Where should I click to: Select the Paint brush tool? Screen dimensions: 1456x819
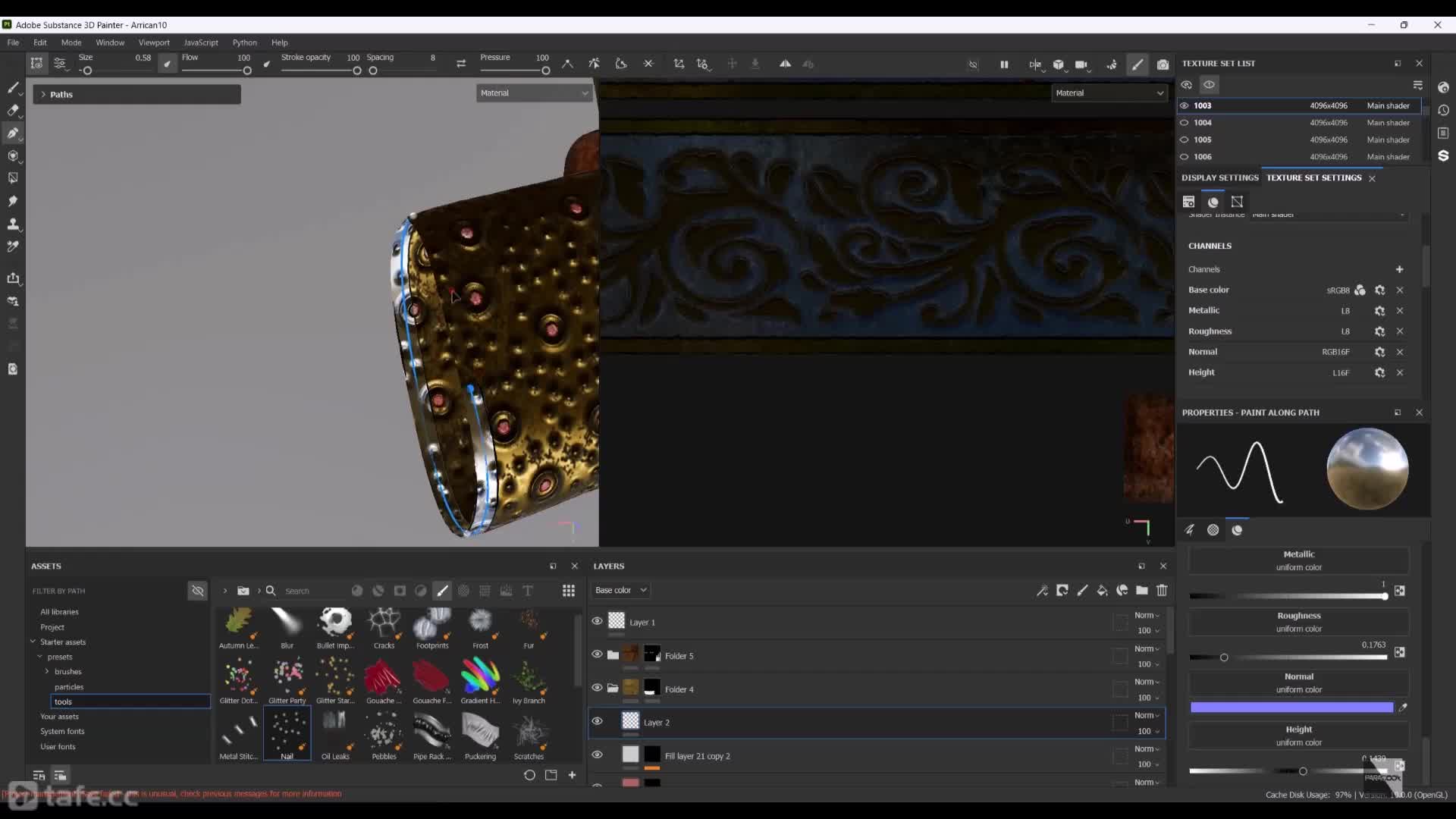13,87
